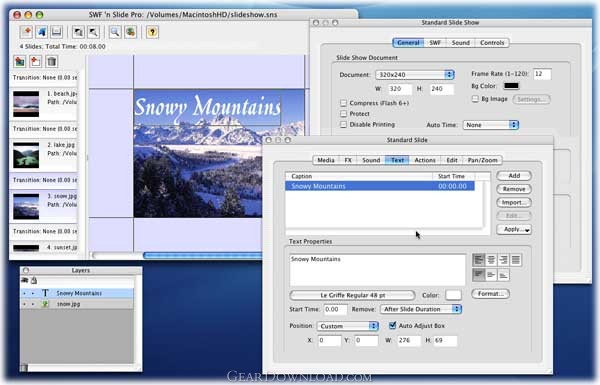Click the magnifying glass zoom icon
This screenshot has width=600, height=385.
point(115,32)
